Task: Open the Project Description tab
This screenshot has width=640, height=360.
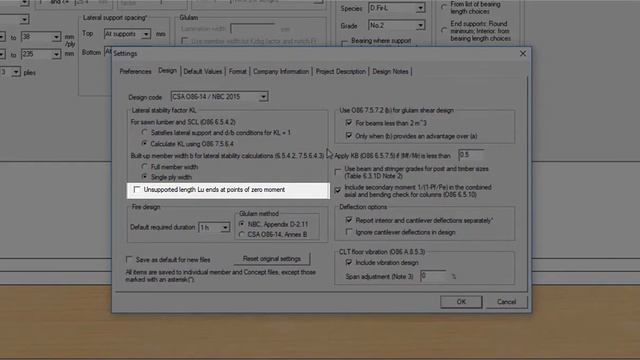Action: [341, 71]
